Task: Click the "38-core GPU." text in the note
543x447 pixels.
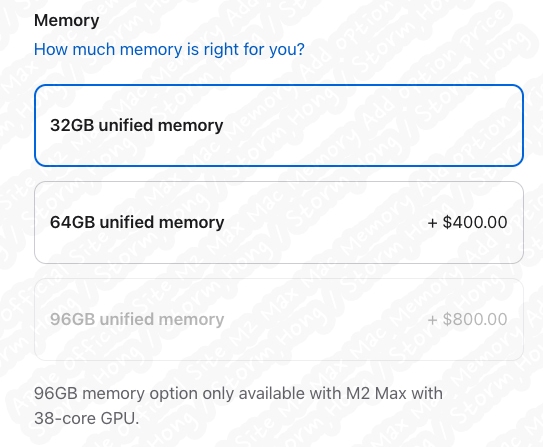Action: click(86, 418)
